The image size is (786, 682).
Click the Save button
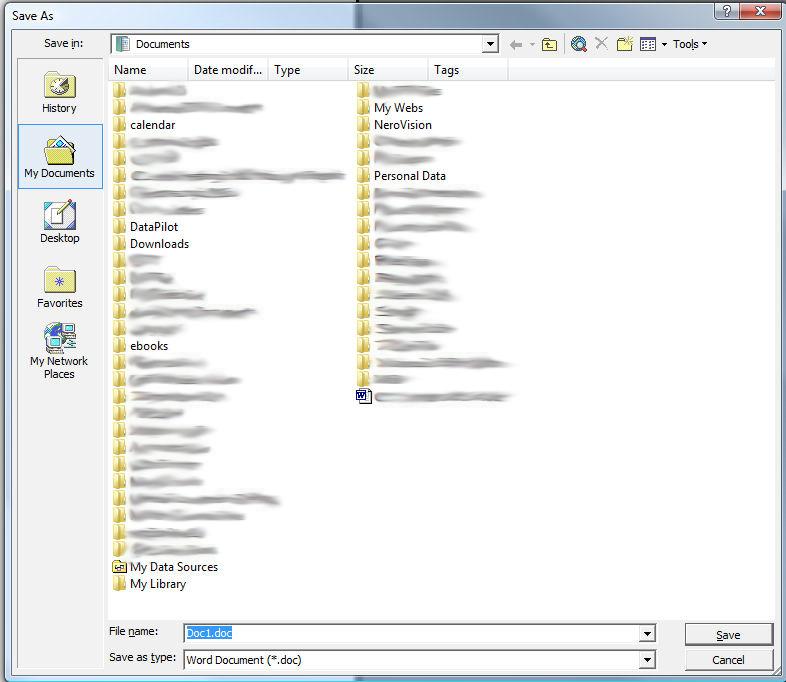[x=728, y=634]
